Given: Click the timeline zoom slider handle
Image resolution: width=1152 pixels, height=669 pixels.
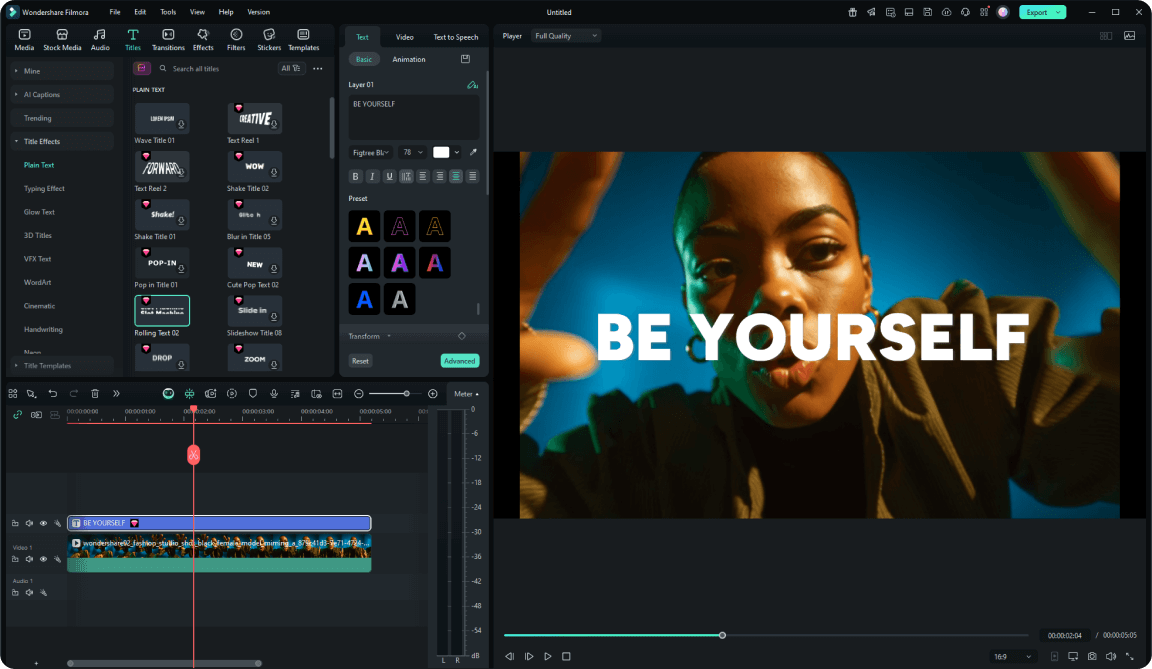Looking at the screenshot, I should click(x=406, y=394).
